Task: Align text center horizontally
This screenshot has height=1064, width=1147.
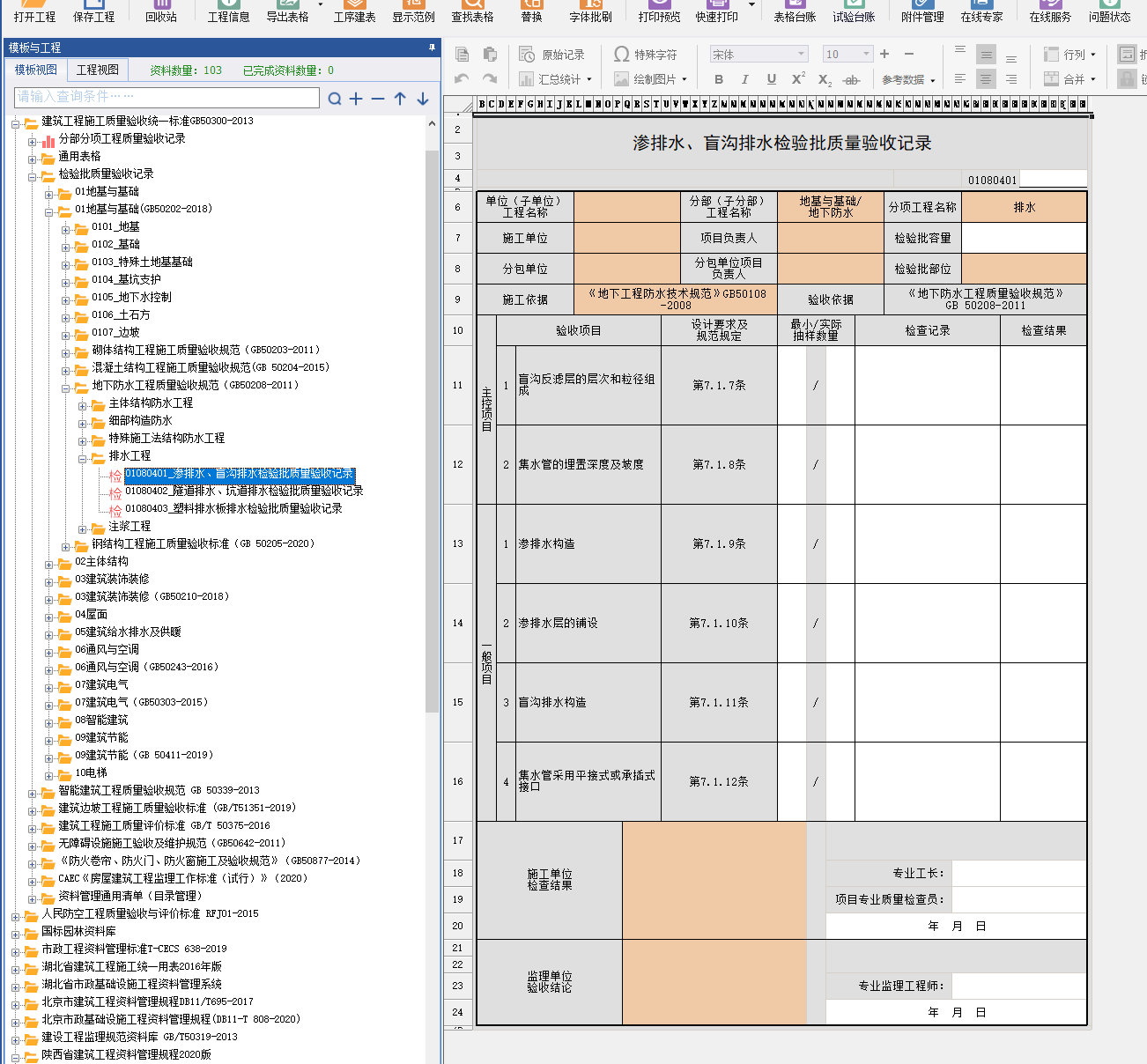Action: pyautogui.click(x=986, y=79)
